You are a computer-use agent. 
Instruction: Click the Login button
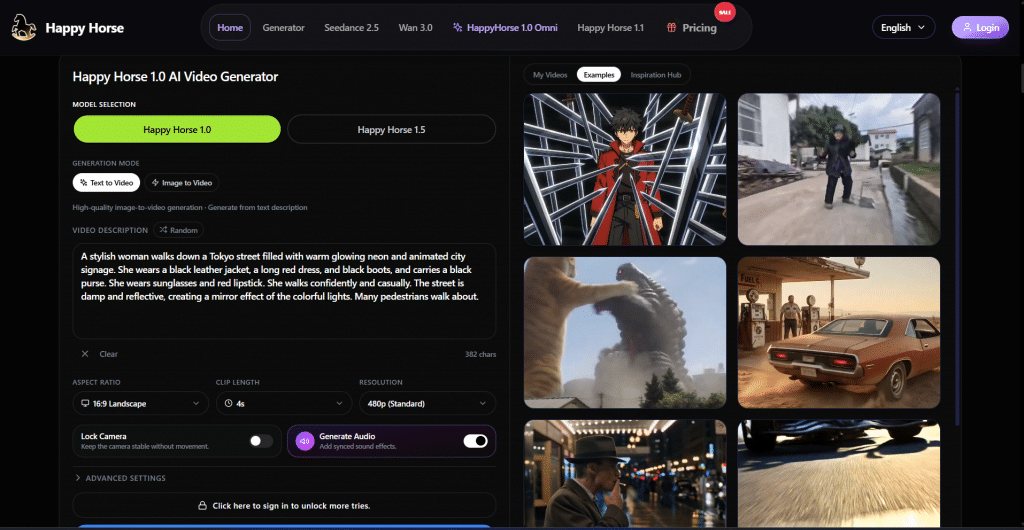[x=980, y=27]
